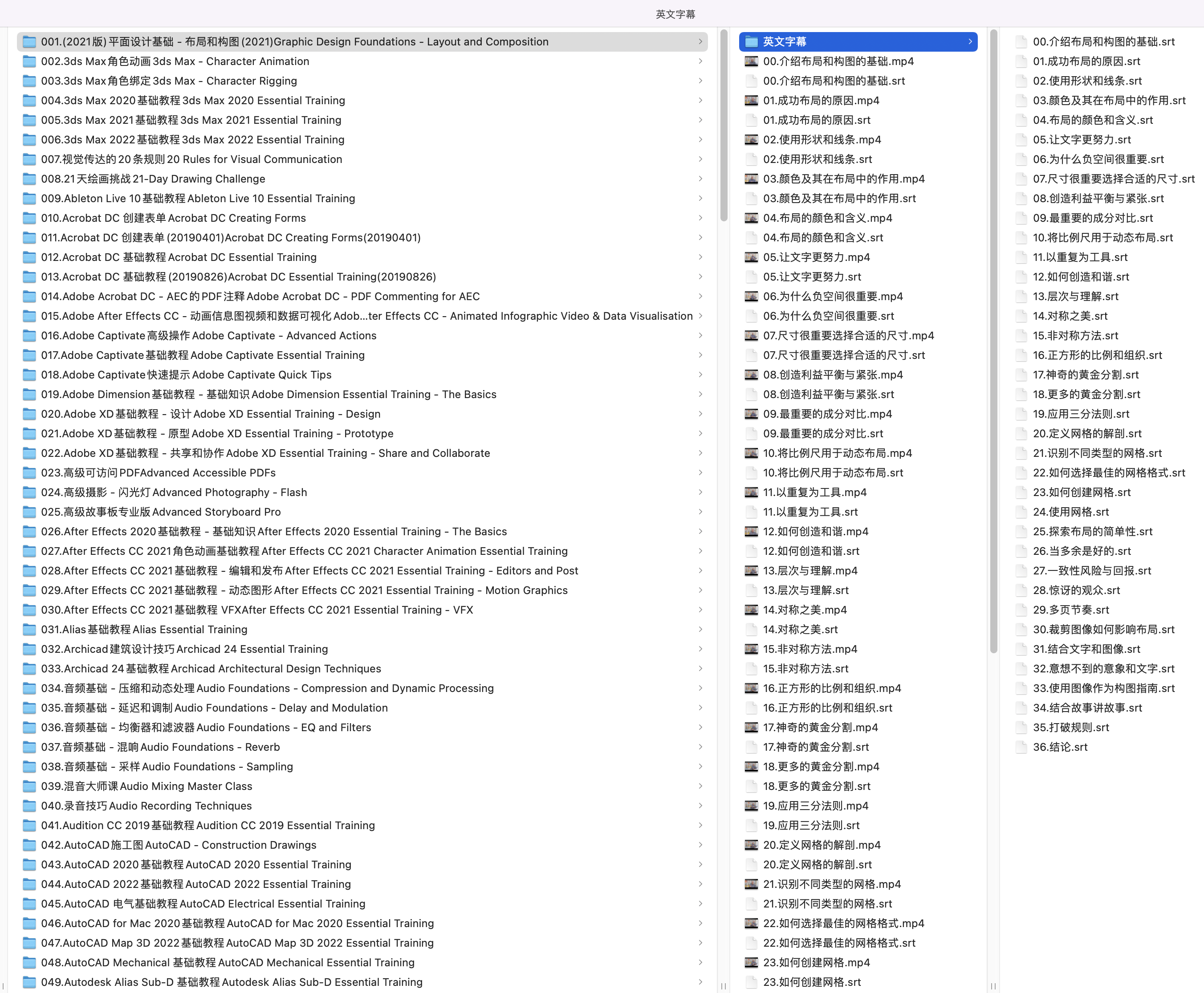
Task: Select file 02.使用形状和线条.mp4
Action: [858, 139]
